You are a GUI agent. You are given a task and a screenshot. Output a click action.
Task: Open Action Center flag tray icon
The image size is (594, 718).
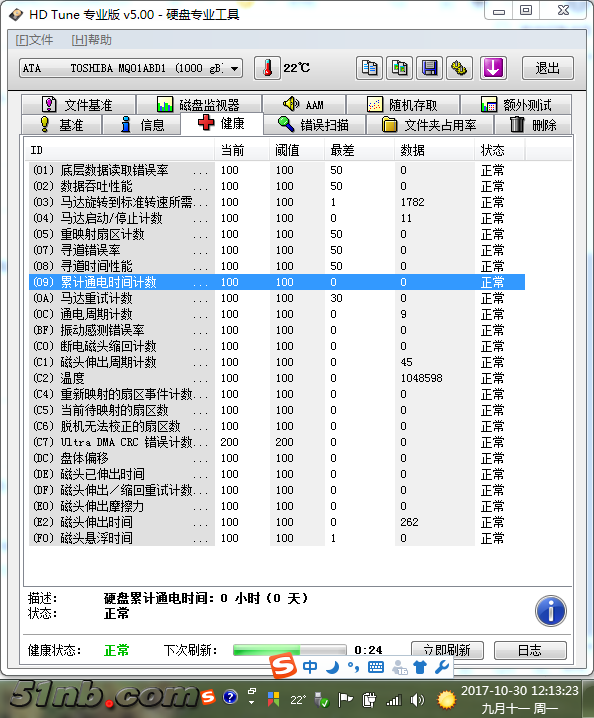[345, 700]
